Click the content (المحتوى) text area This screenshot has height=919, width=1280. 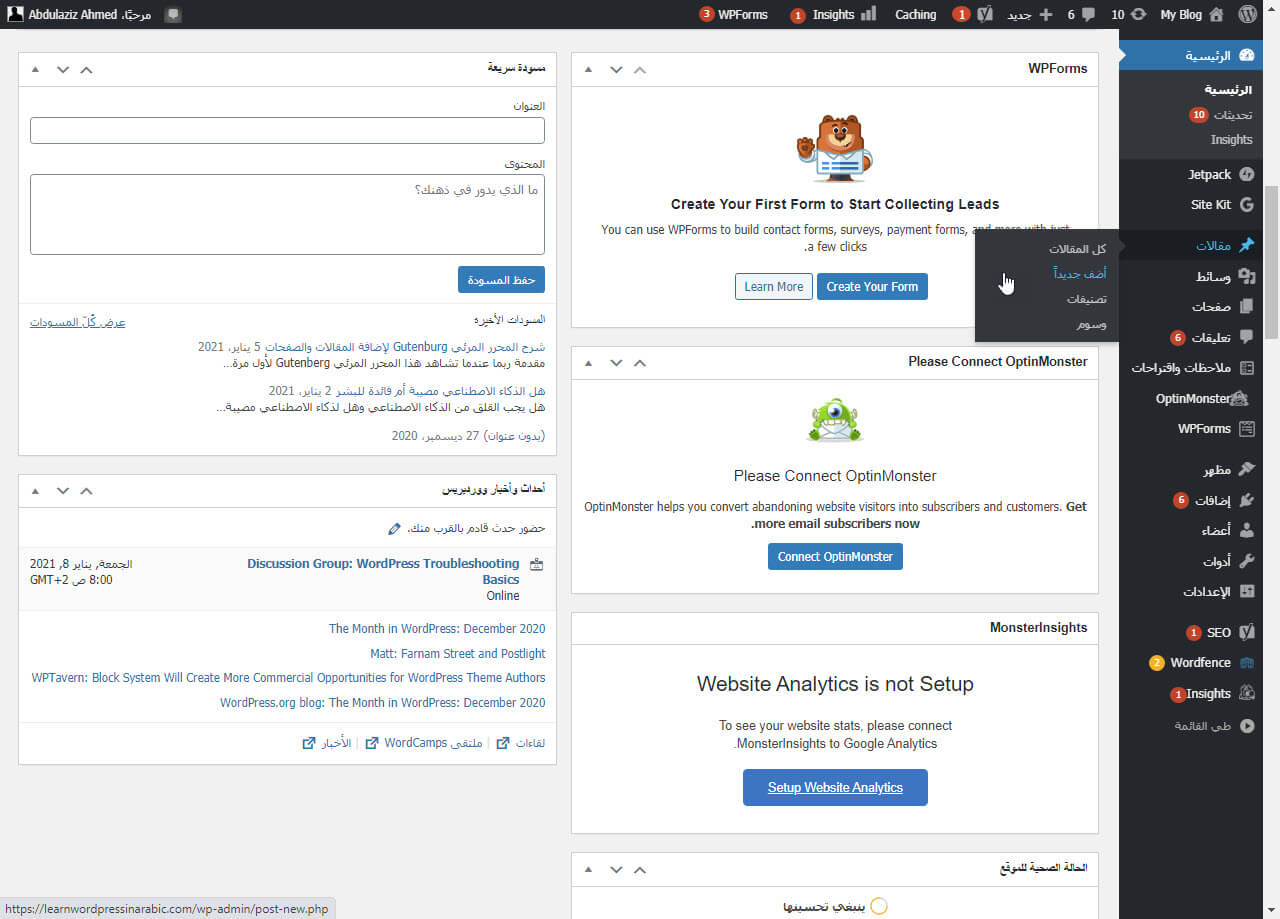pos(287,214)
